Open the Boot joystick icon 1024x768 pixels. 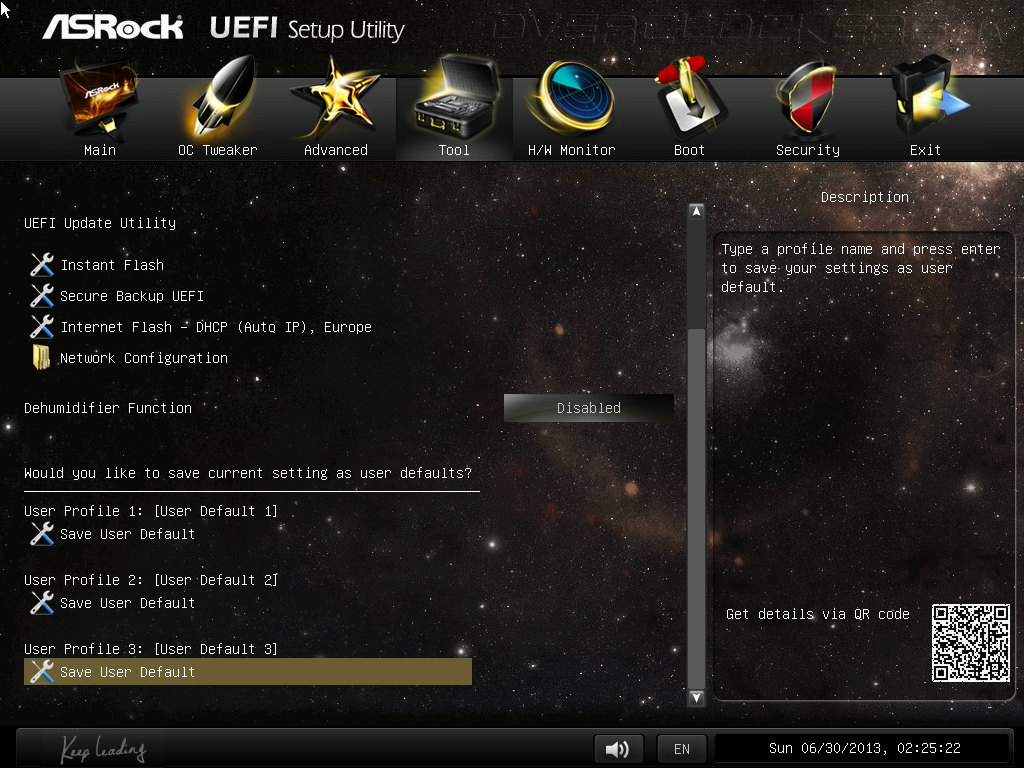tap(690, 97)
